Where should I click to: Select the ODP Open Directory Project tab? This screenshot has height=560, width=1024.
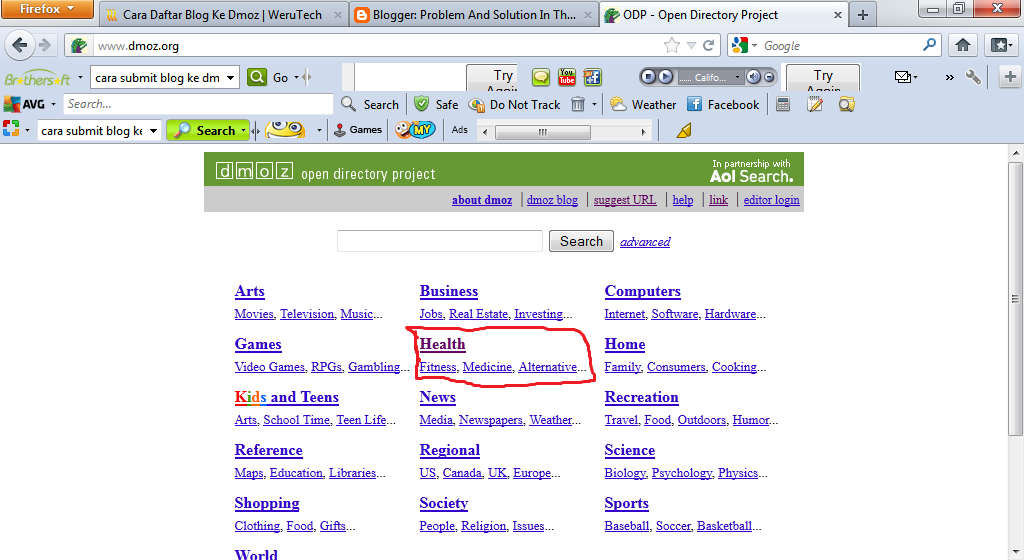(x=723, y=14)
